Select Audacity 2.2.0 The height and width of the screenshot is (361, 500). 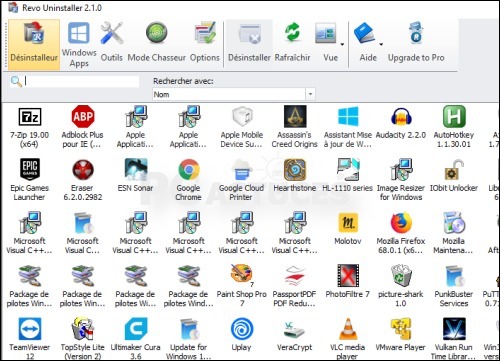point(401,123)
